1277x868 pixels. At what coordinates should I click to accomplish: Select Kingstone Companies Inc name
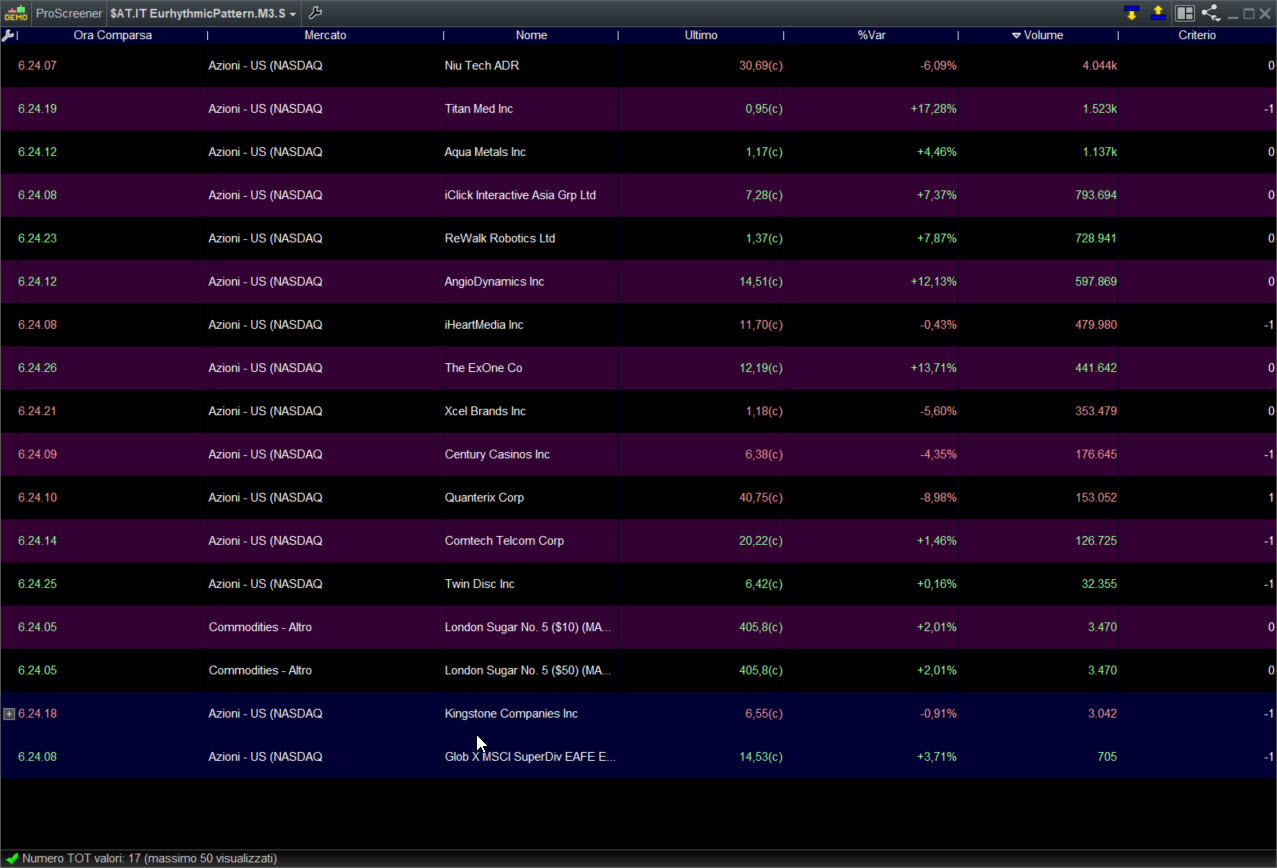coord(511,713)
